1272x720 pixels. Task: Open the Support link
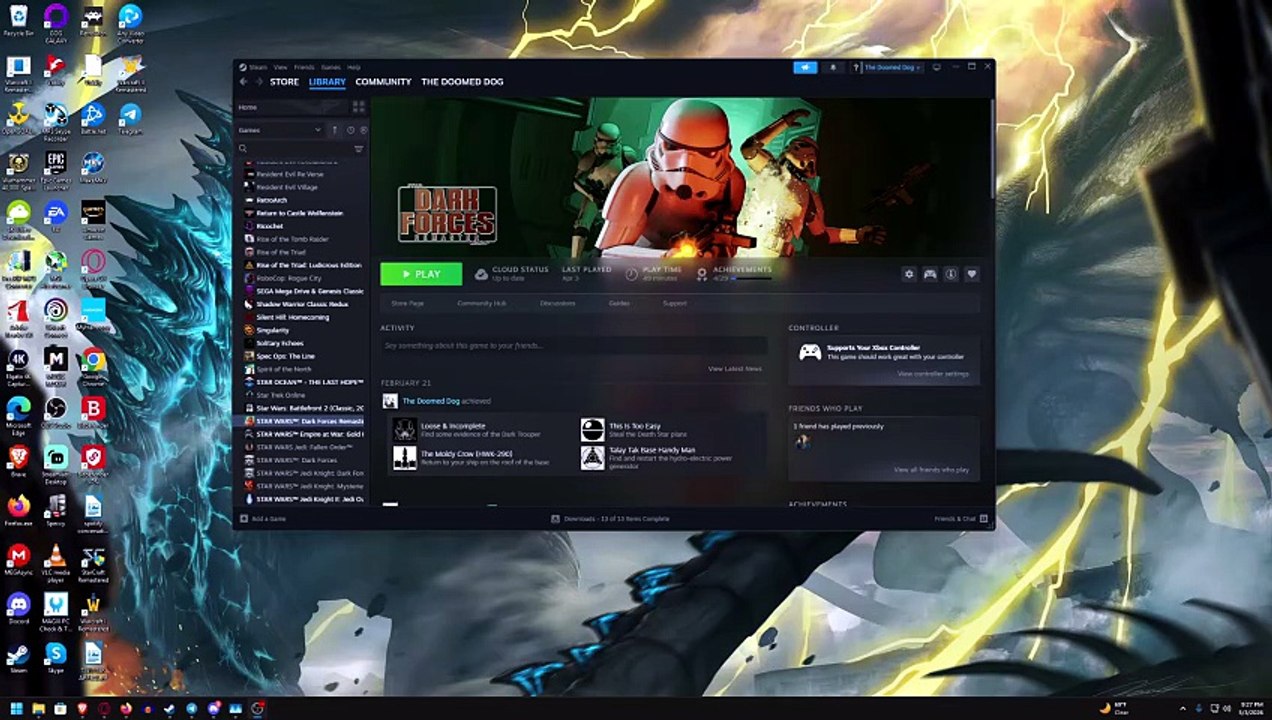pos(675,303)
